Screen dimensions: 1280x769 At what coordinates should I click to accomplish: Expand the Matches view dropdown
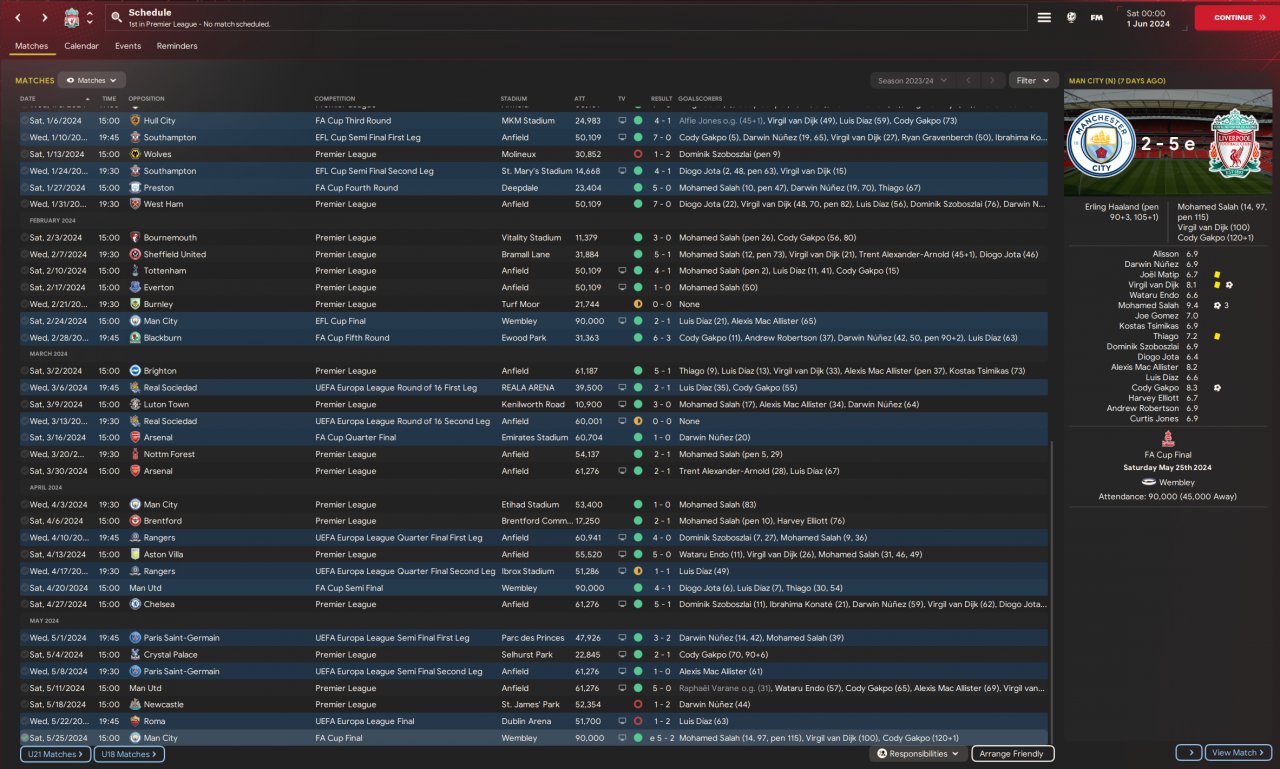[x=91, y=80]
